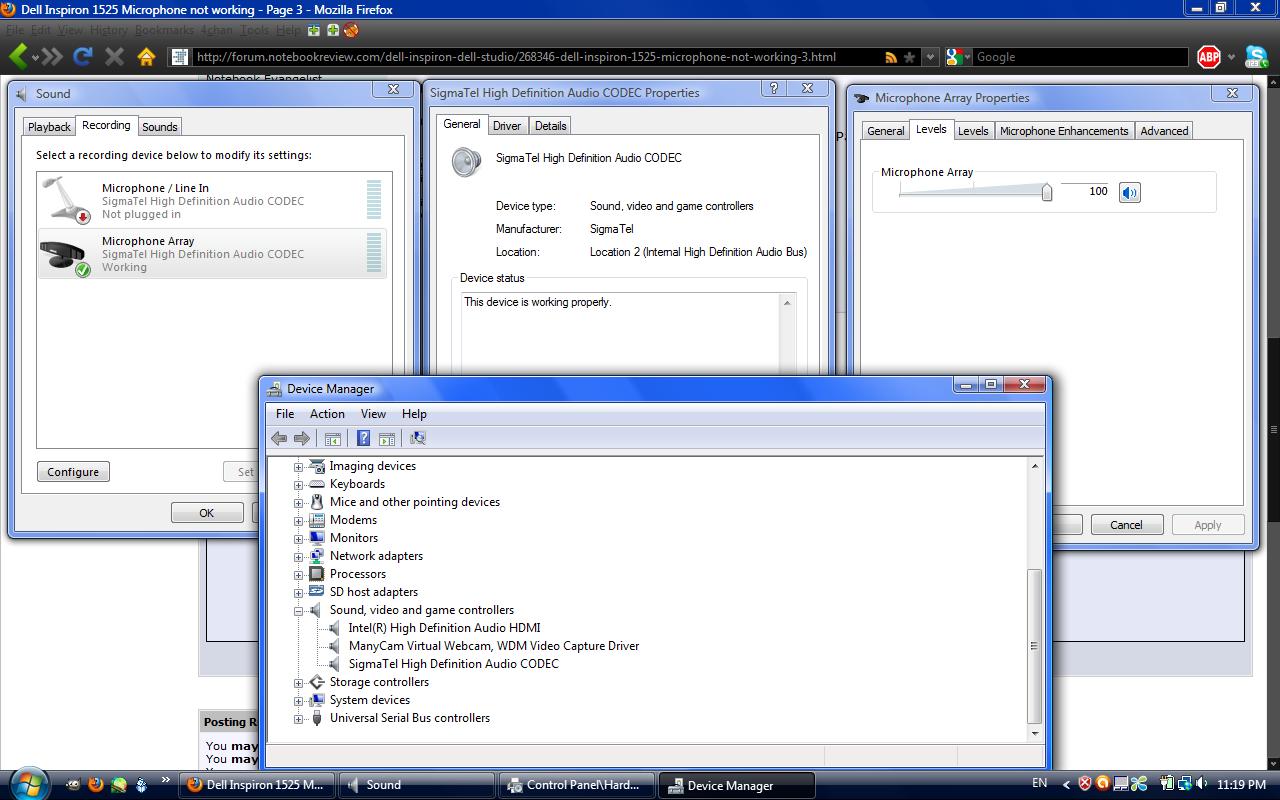Open the Adblock Plus ABP icon
The width and height of the screenshot is (1280, 800).
(1208, 57)
